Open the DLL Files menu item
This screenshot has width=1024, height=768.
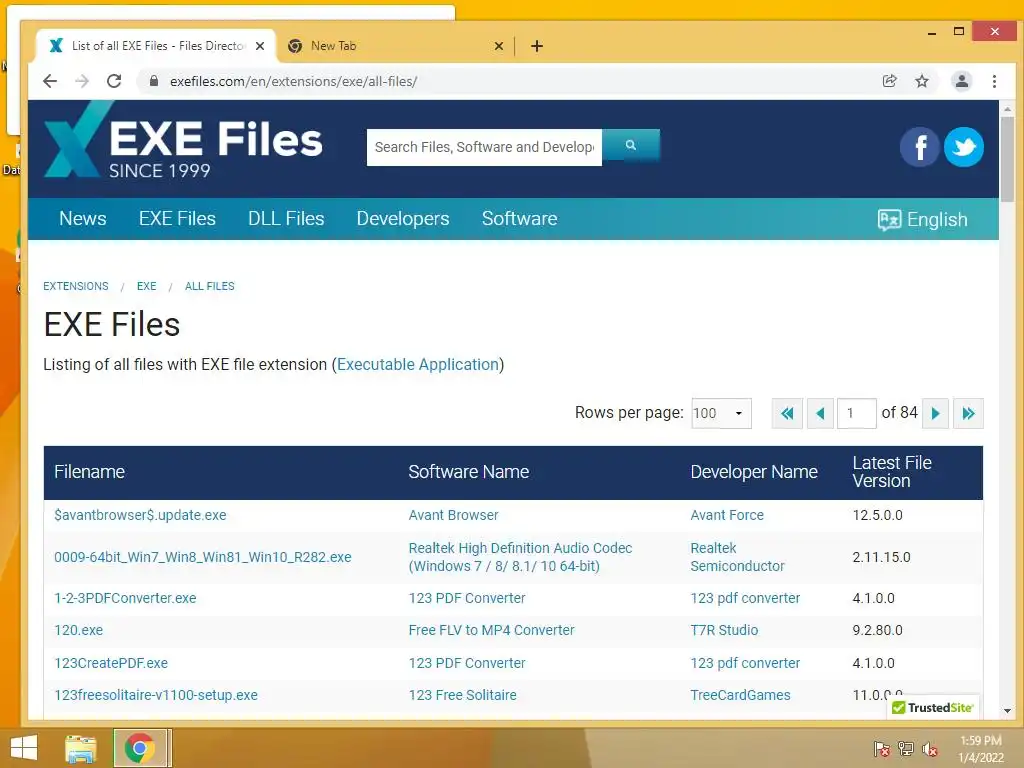[x=286, y=218]
